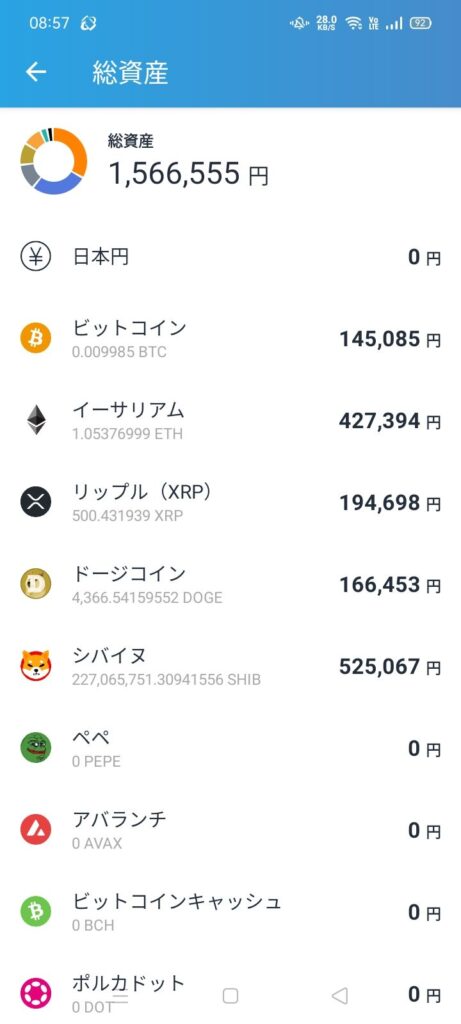Select リップル（XRP） entry
Screen dimensions: 461x1024
tap(230, 502)
